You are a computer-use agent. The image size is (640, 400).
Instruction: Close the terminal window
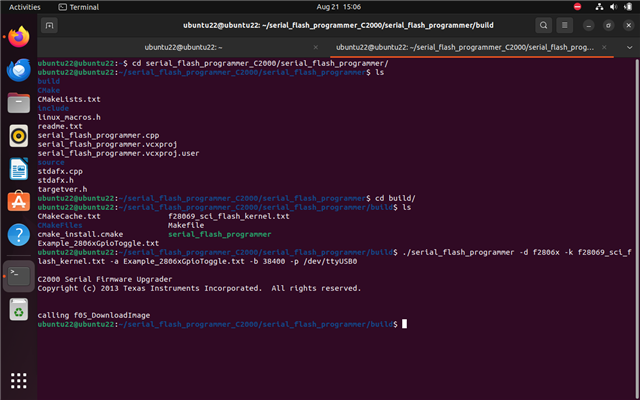(x=628, y=25)
